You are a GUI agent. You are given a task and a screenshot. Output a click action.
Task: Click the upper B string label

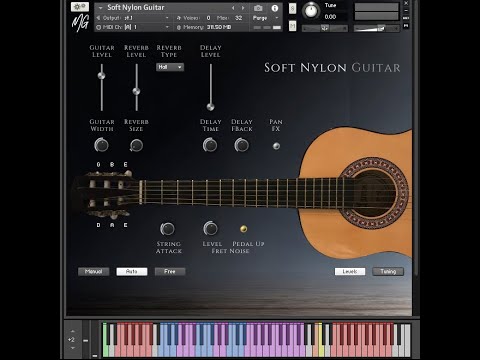point(112,165)
